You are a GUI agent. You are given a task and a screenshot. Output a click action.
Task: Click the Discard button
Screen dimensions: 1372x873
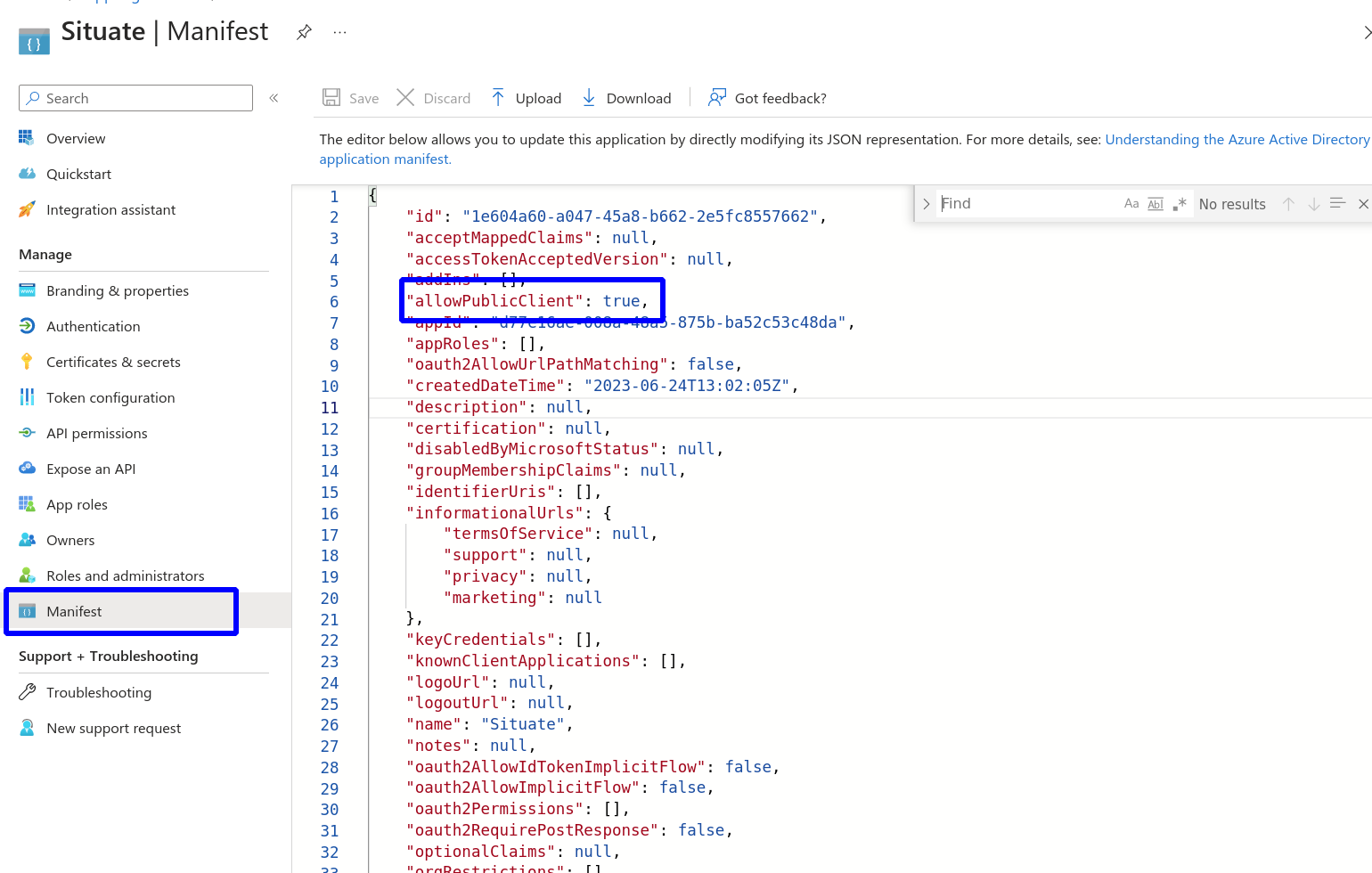click(x=434, y=98)
